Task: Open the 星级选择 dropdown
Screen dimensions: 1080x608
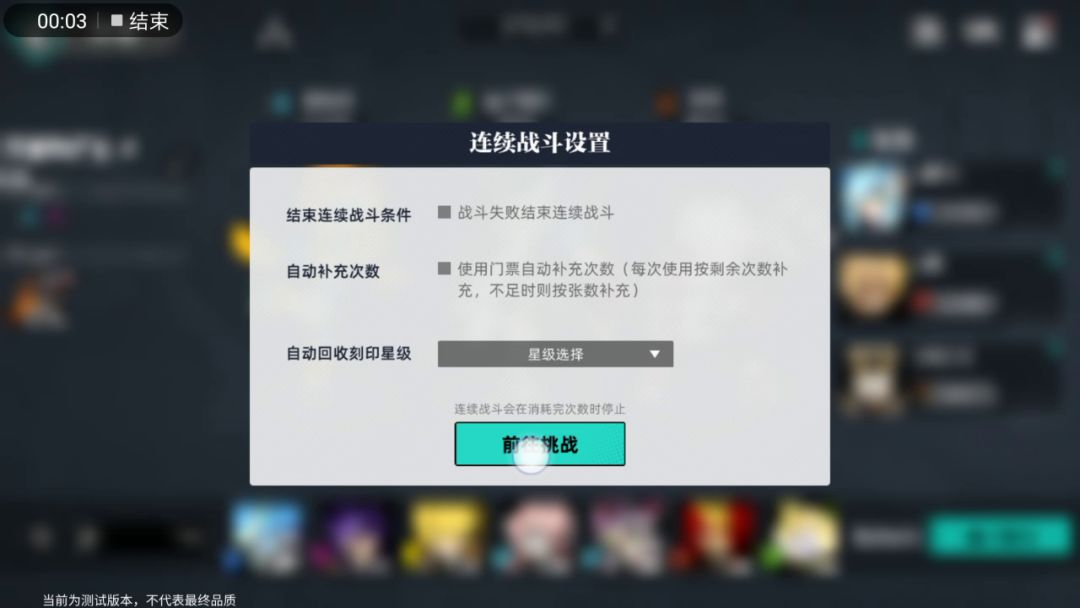Action: pos(555,354)
